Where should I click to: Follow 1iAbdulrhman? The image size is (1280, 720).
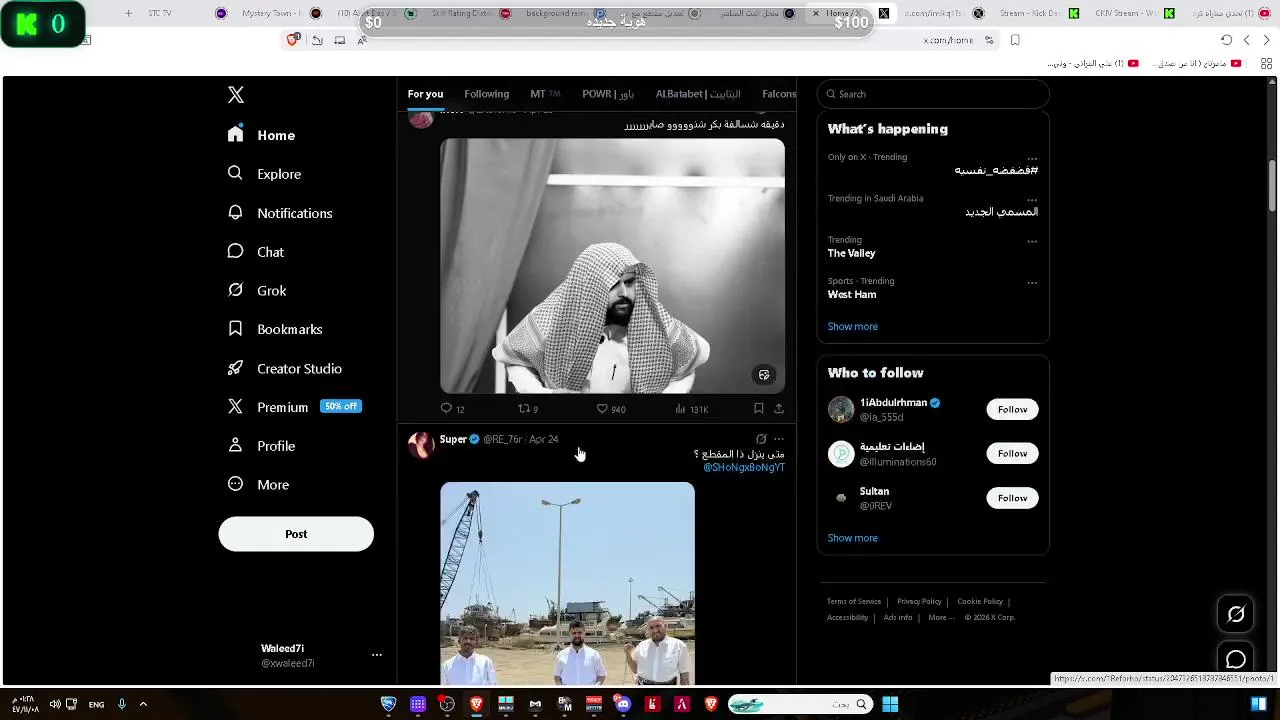[x=1012, y=409]
